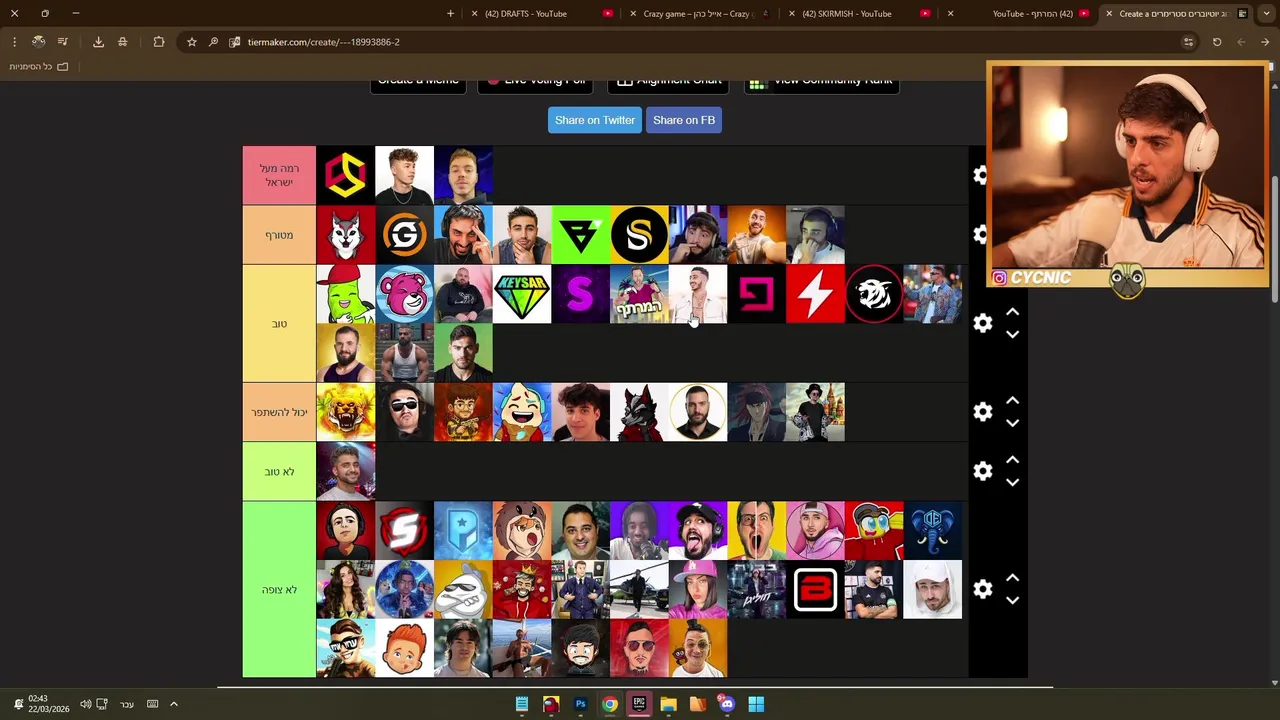Edit the לא צופה tier label
This screenshot has height=720, width=1280.
coord(279,589)
